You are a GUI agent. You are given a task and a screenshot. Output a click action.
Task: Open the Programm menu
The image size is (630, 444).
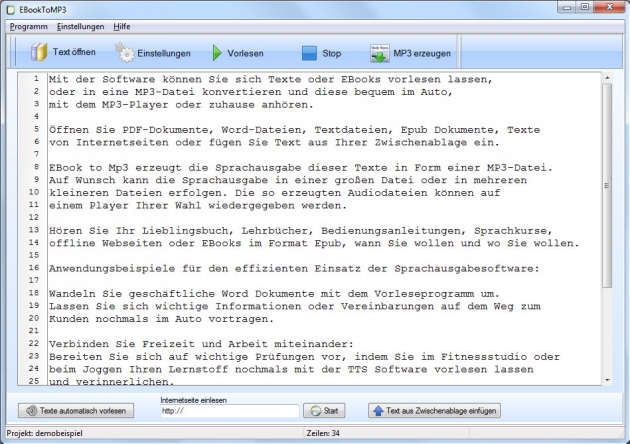pos(27,25)
